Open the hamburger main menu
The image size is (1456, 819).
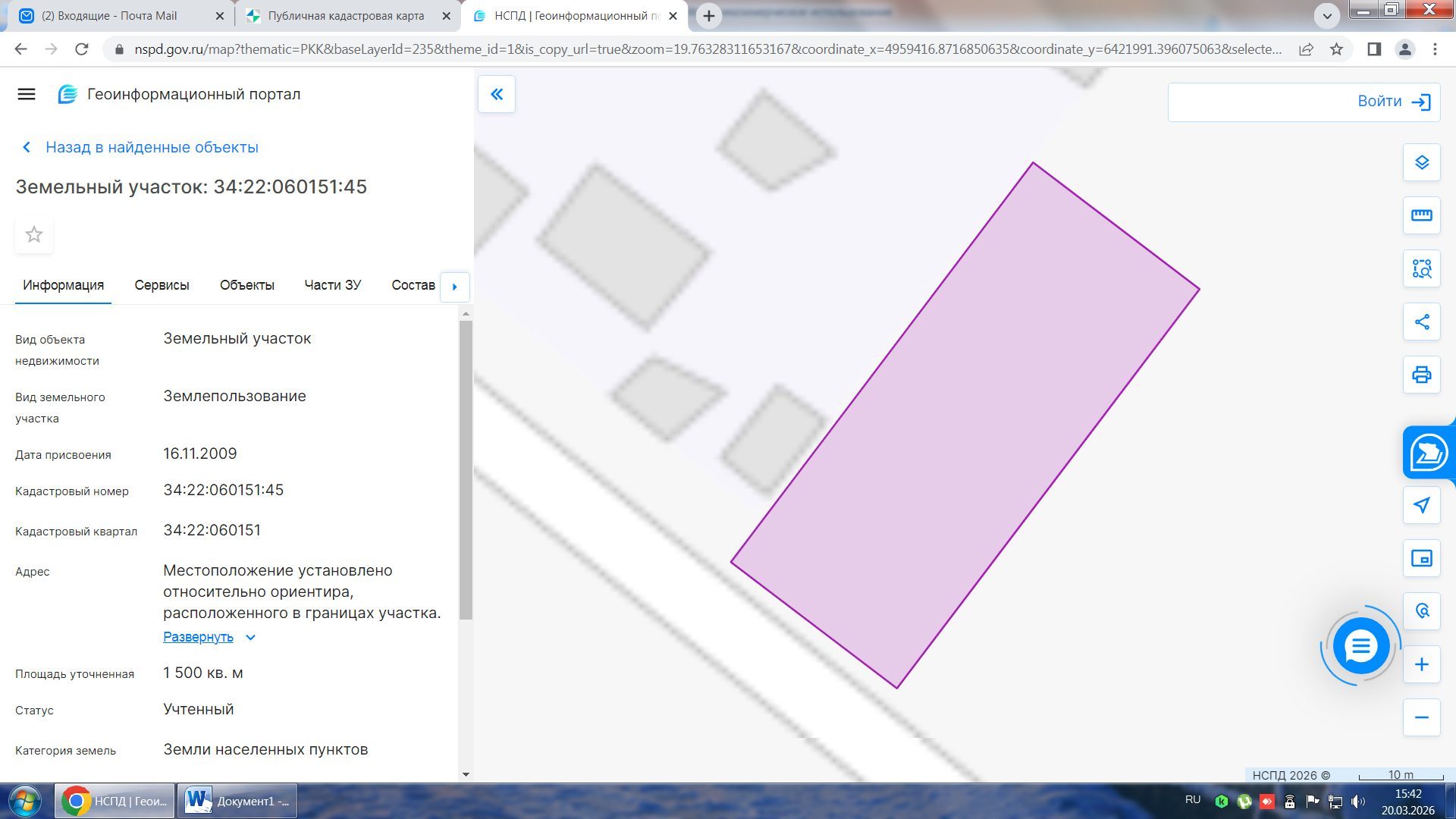pos(27,94)
